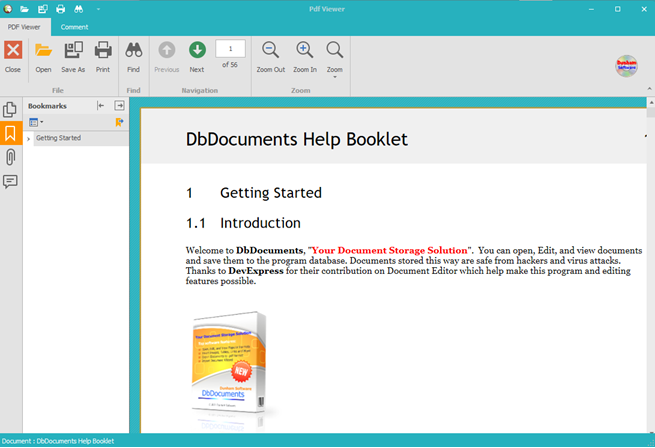Close the PDF document with red X button
655x448 pixels.
pos(13,57)
